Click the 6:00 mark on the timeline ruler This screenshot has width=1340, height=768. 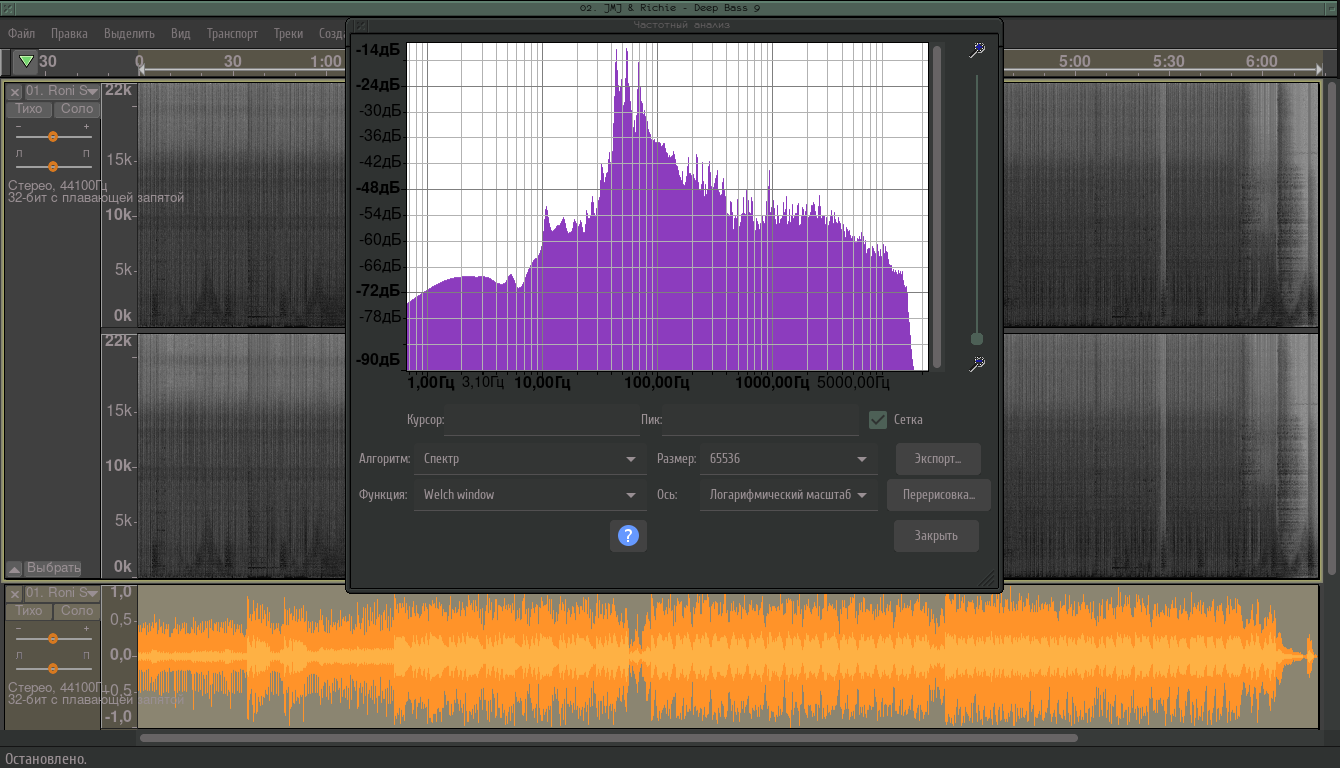coord(1261,61)
